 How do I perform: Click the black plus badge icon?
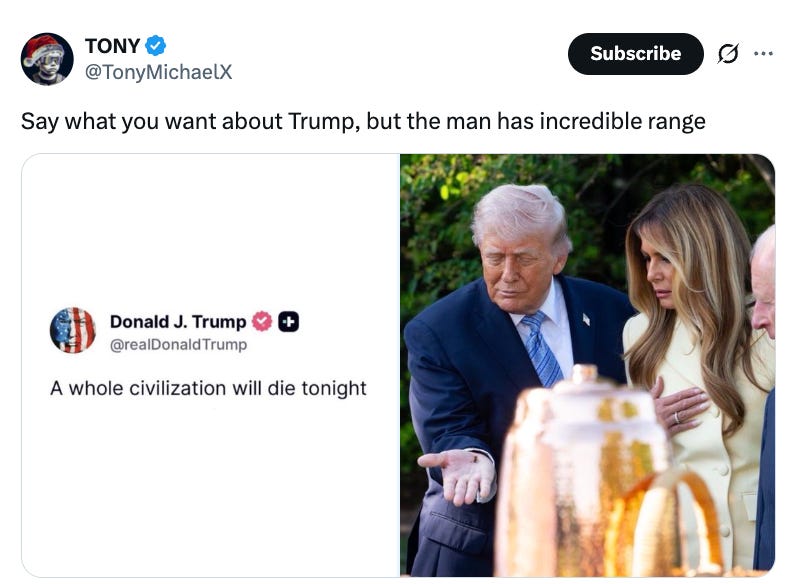pos(289,321)
